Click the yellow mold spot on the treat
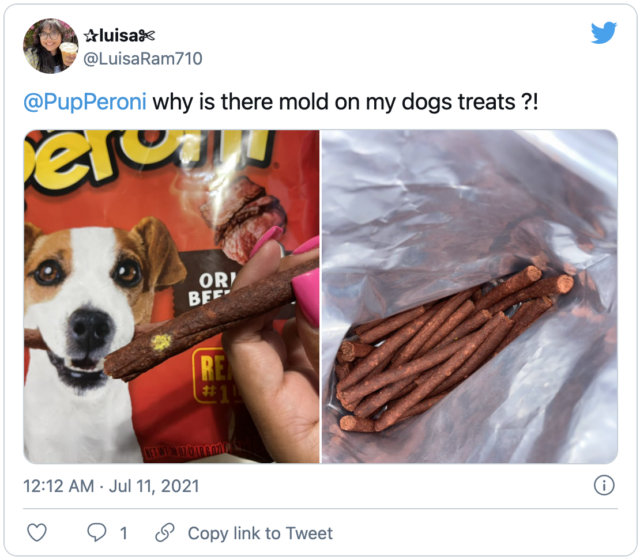 click(x=161, y=342)
